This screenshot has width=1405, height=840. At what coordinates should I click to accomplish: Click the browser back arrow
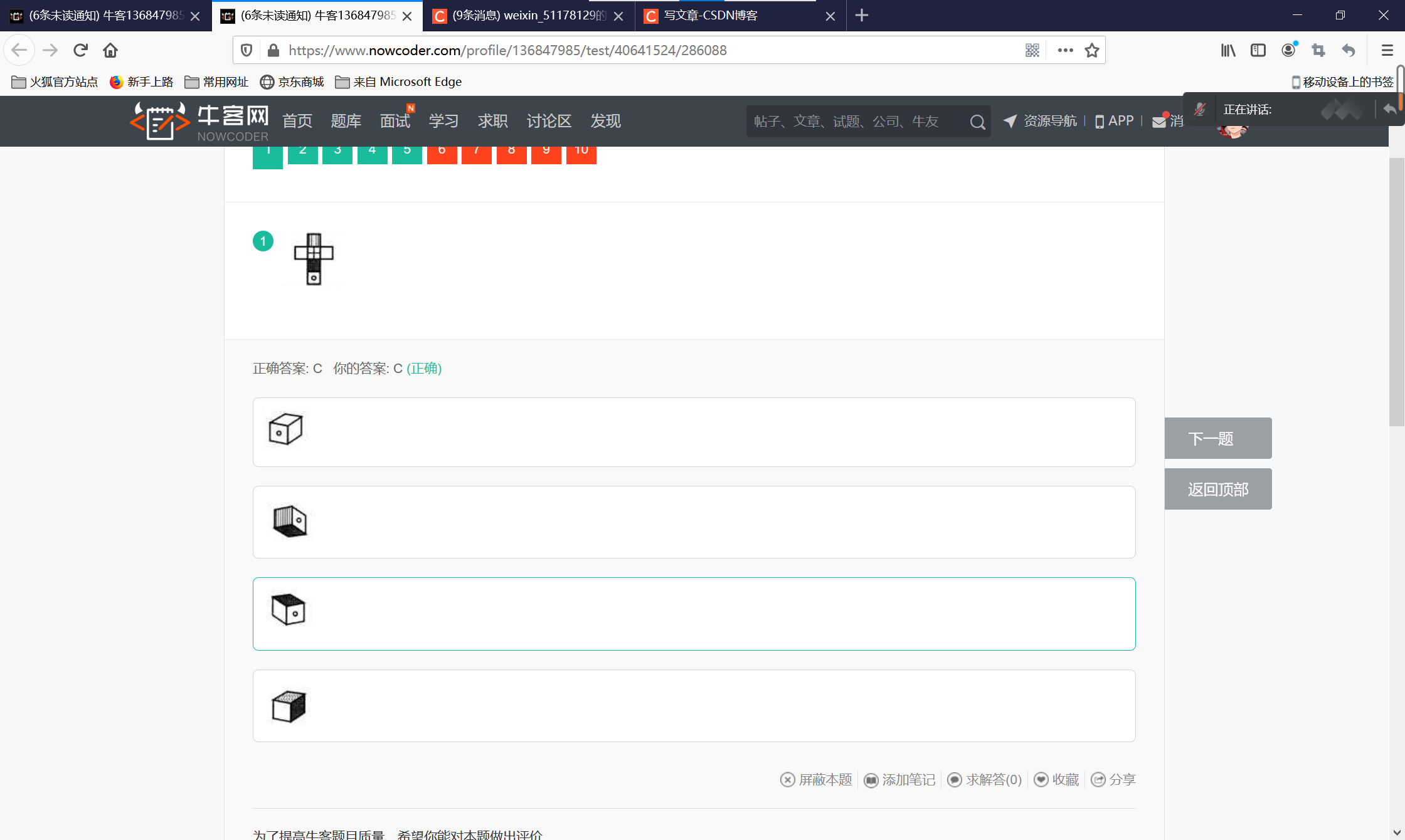coord(19,50)
